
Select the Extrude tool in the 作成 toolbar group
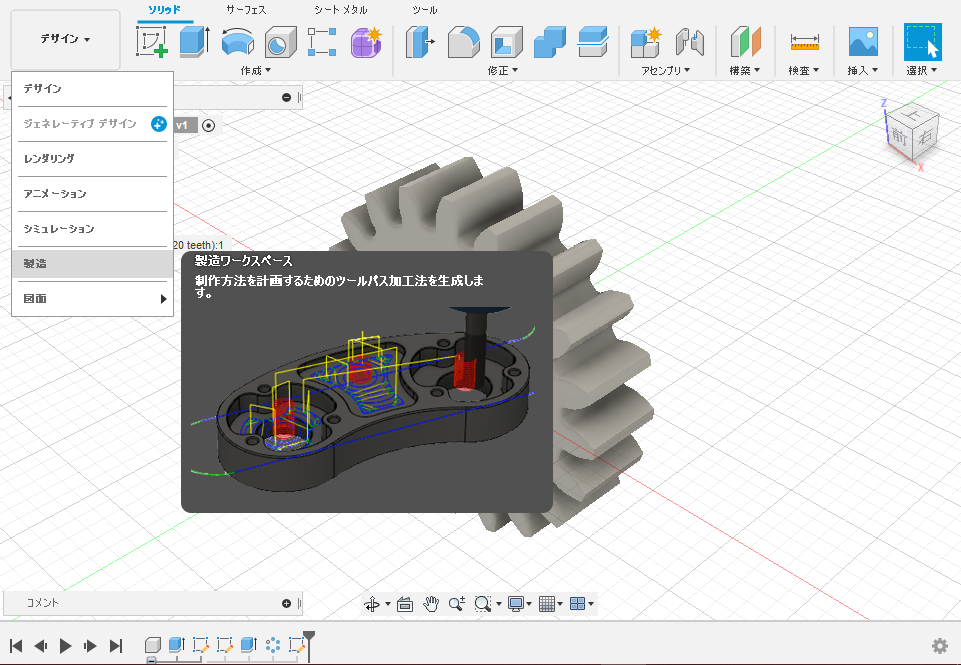[x=195, y=42]
